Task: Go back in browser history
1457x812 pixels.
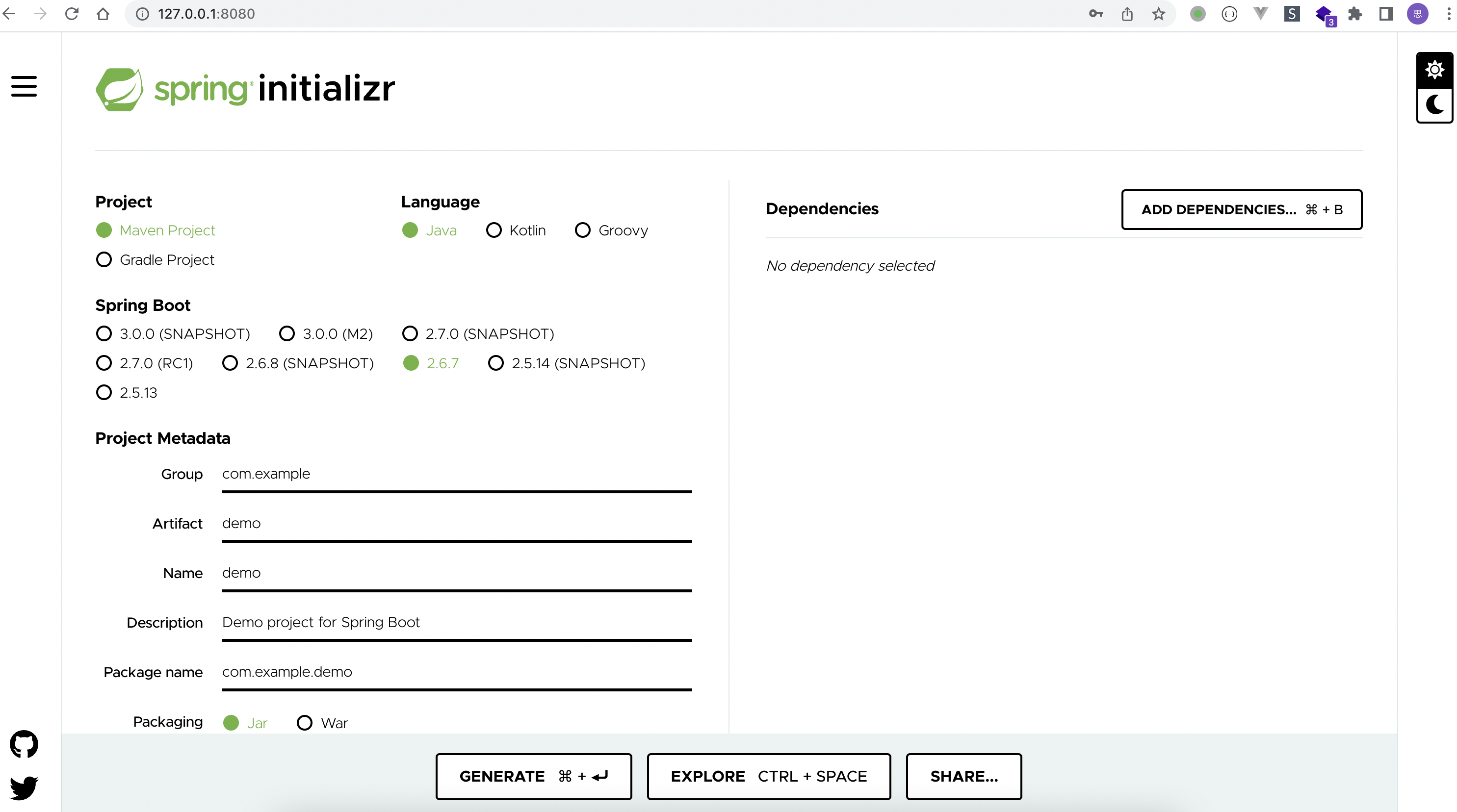Action: 9,14
